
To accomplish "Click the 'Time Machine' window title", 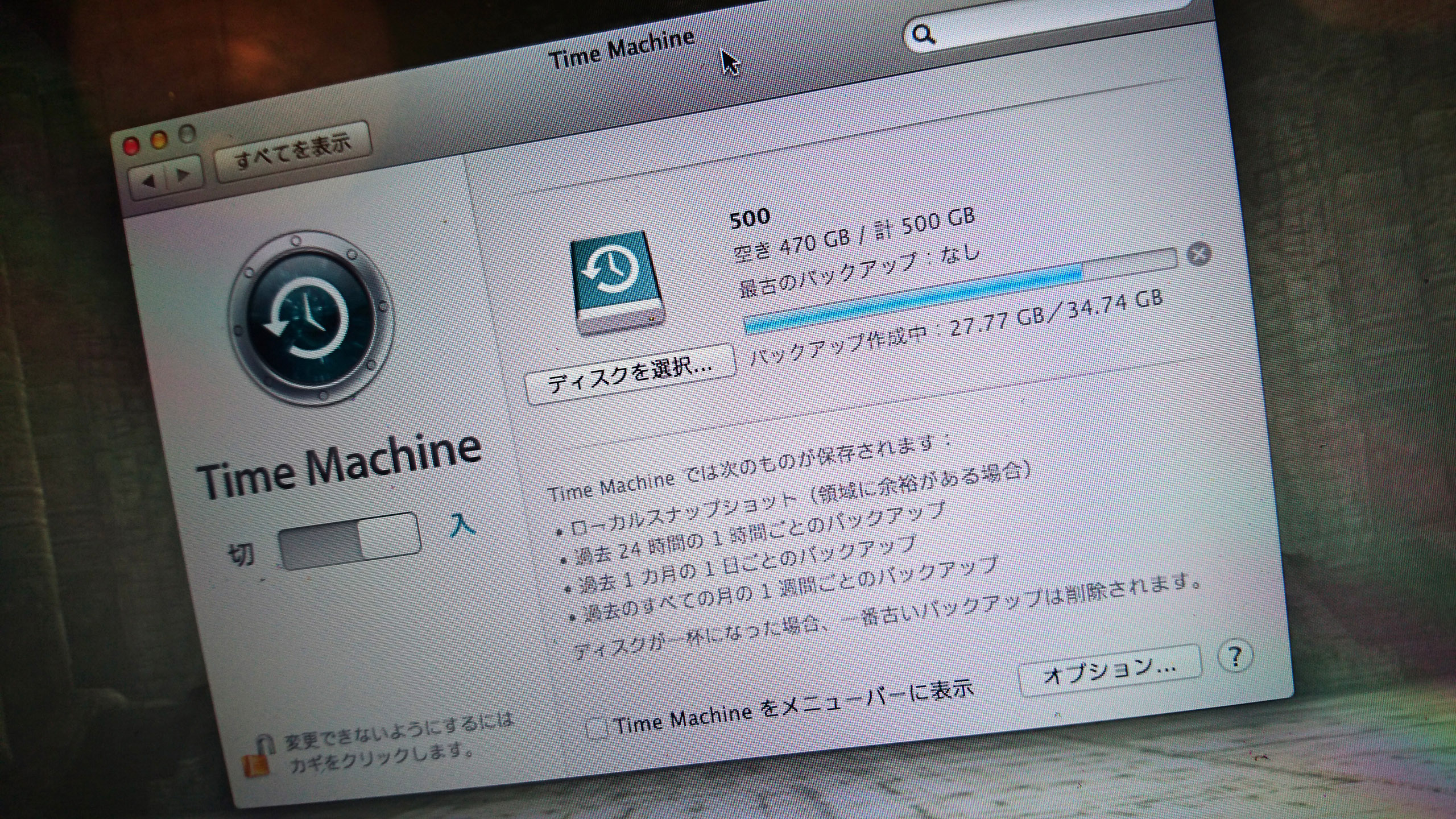I will coord(622,48).
